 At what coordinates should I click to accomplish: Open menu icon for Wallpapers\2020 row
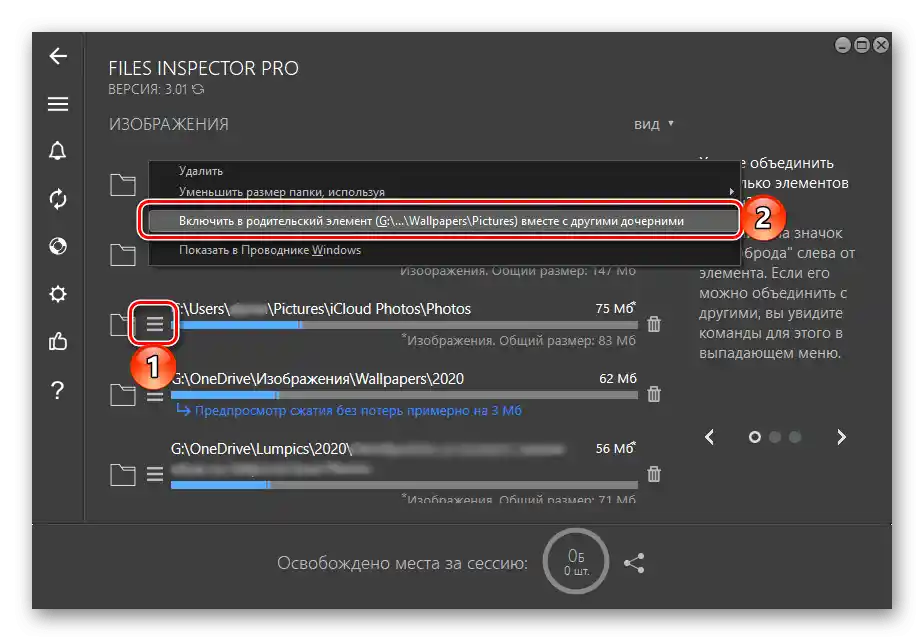click(155, 396)
